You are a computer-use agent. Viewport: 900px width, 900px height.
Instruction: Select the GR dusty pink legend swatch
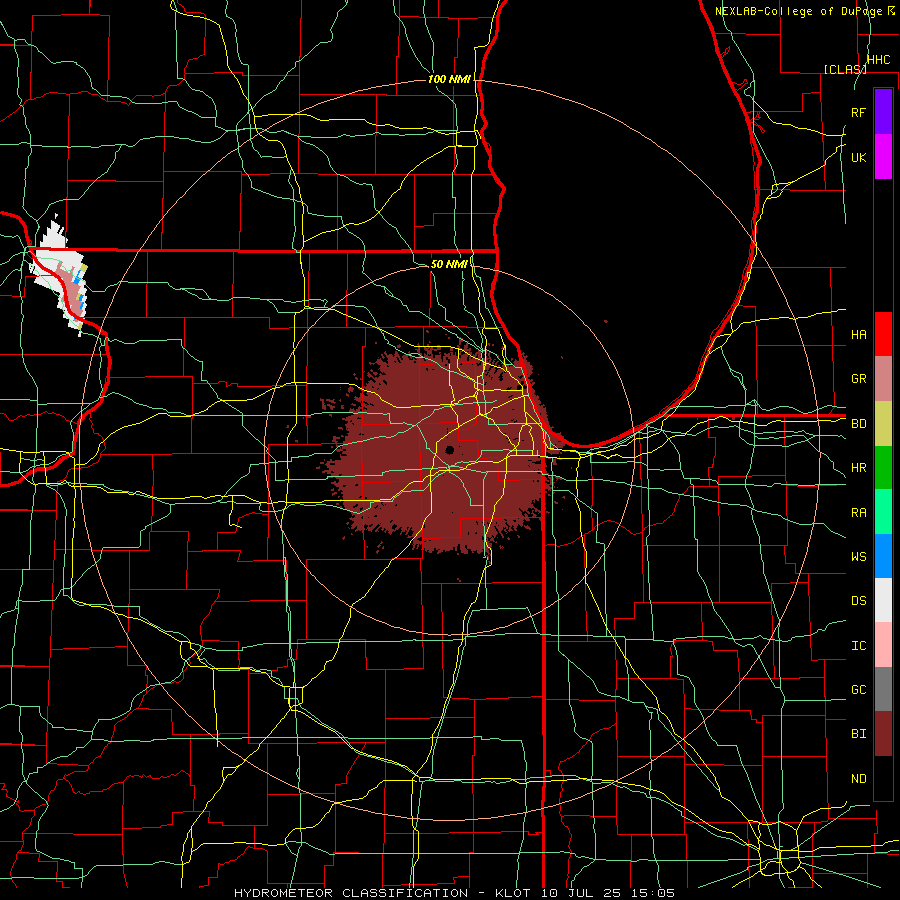click(883, 378)
